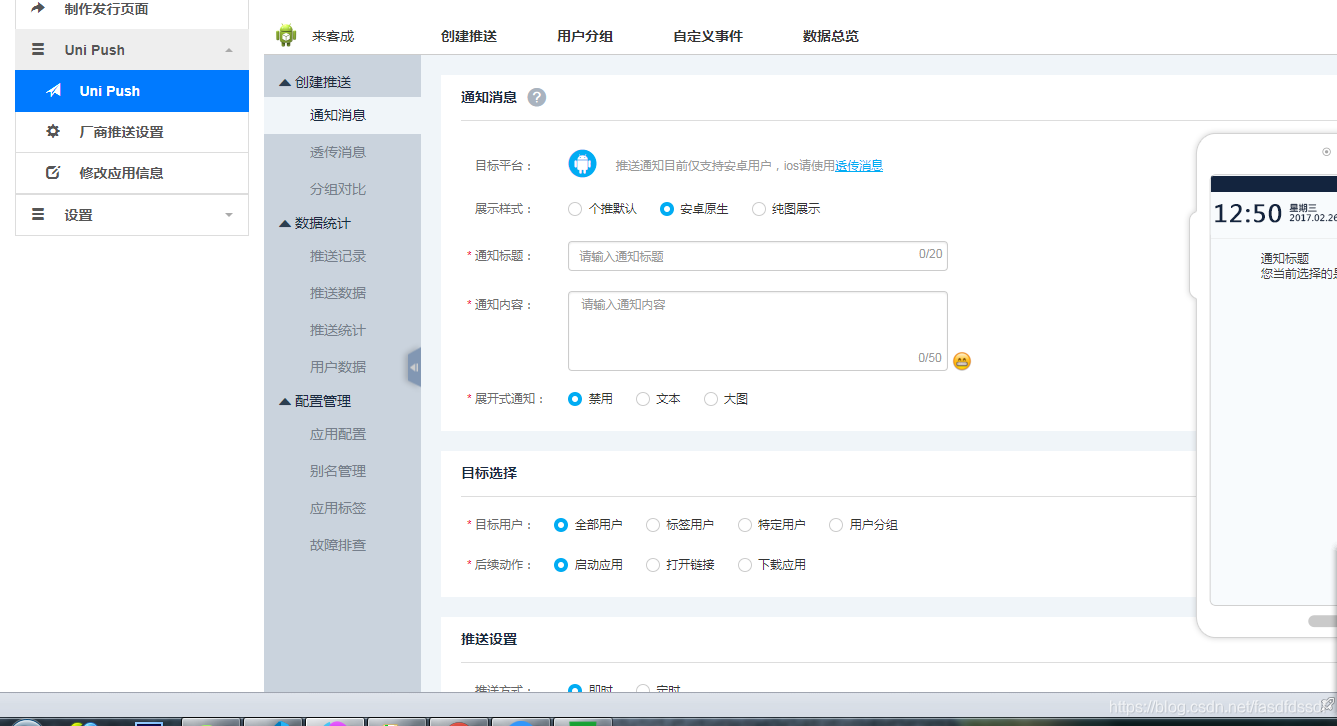The height and width of the screenshot is (726, 1337).
Task: Open the 透传消息 link in the platform note
Action: (x=858, y=165)
